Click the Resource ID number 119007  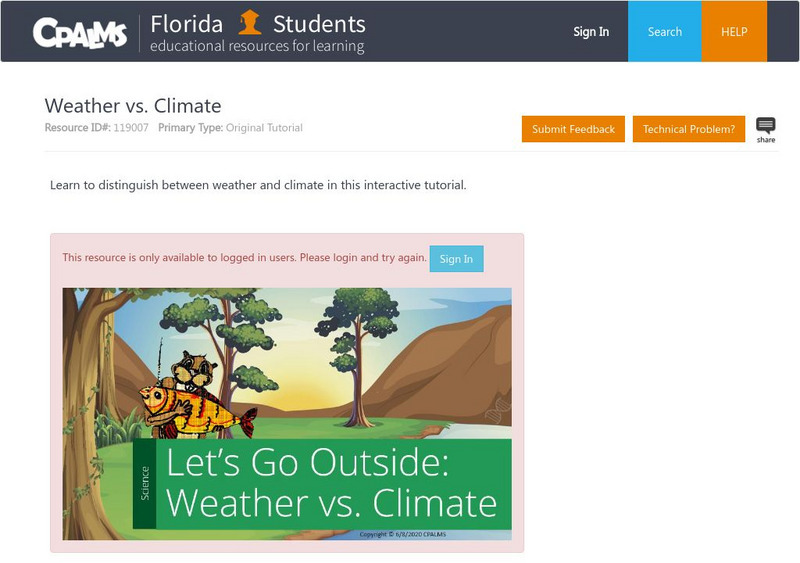(131, 128)
